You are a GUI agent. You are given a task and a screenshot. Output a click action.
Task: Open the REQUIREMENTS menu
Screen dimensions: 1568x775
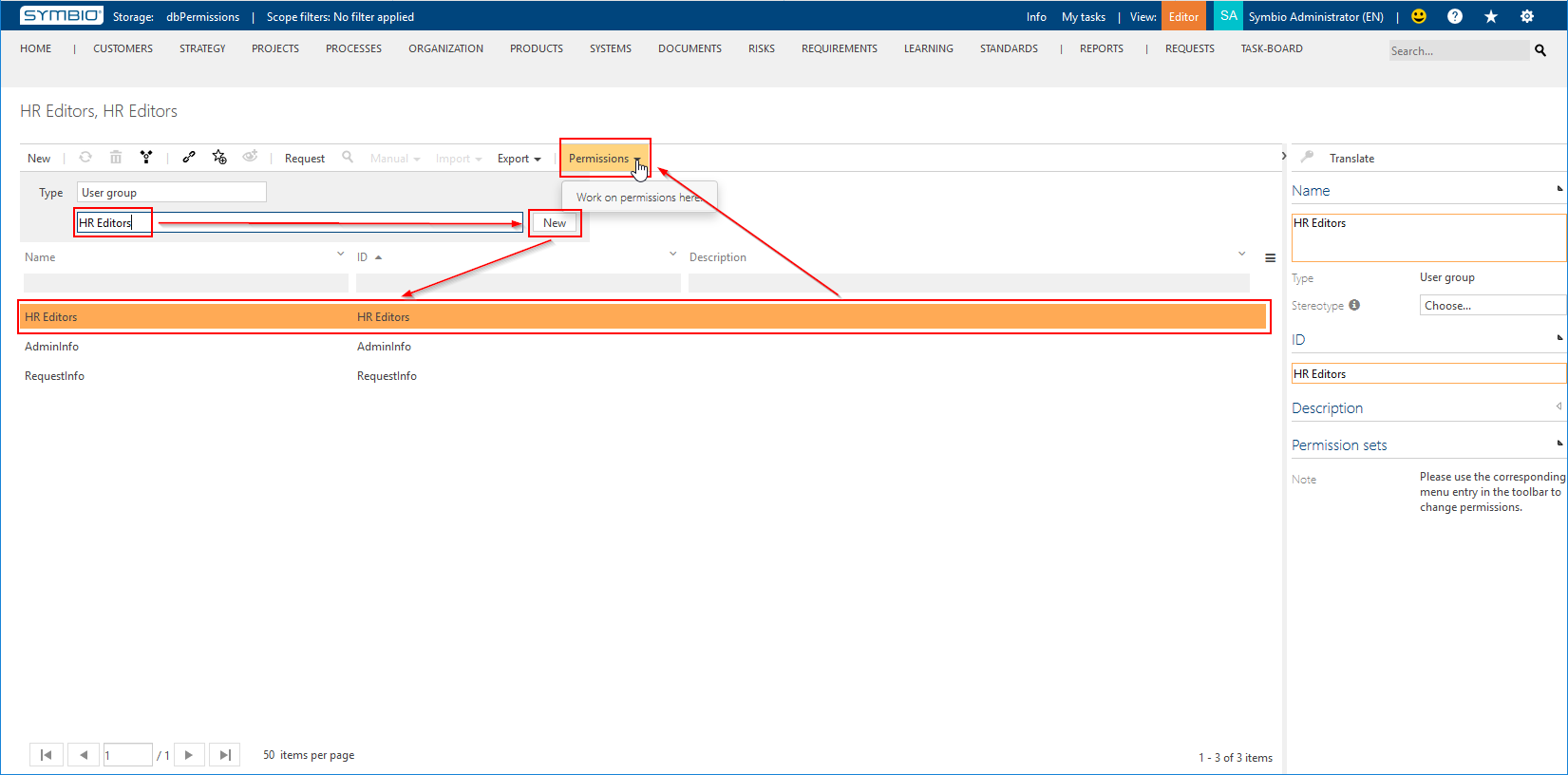840,48
